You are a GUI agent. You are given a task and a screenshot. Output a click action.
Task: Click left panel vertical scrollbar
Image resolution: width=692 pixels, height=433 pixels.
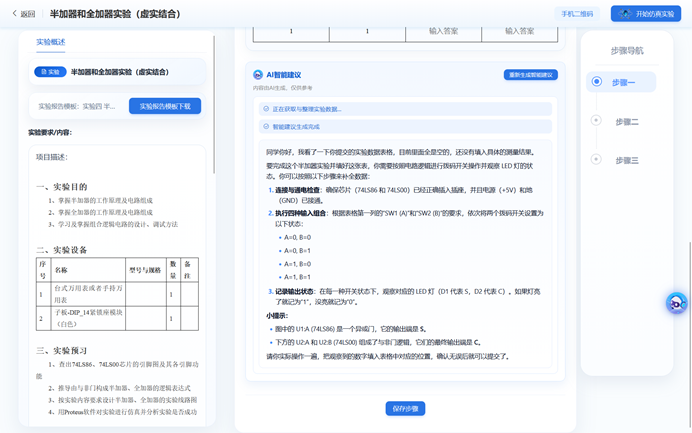(x=214, y=105)
